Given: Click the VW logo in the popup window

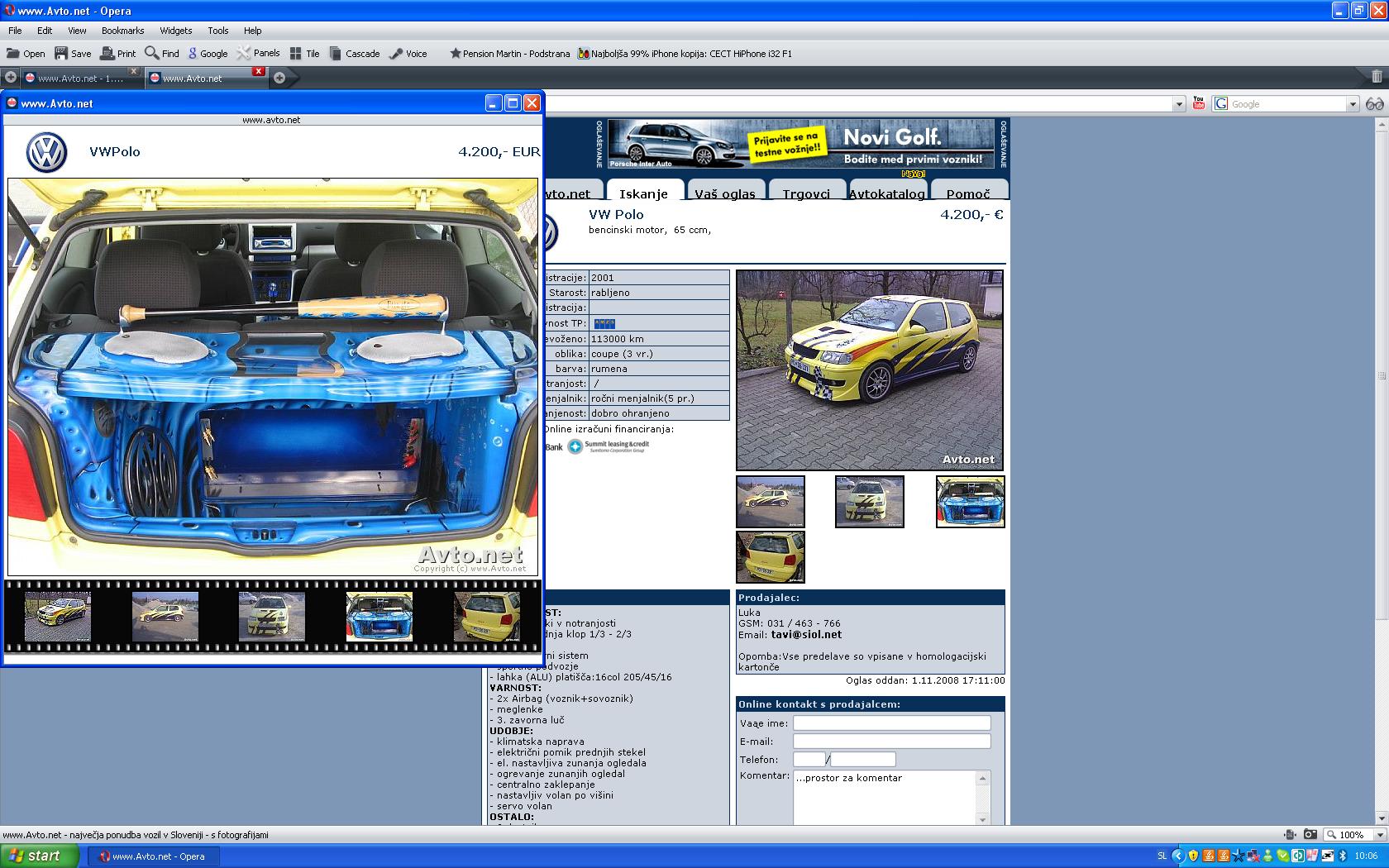Looking at the screenshot, I should 46,152.
